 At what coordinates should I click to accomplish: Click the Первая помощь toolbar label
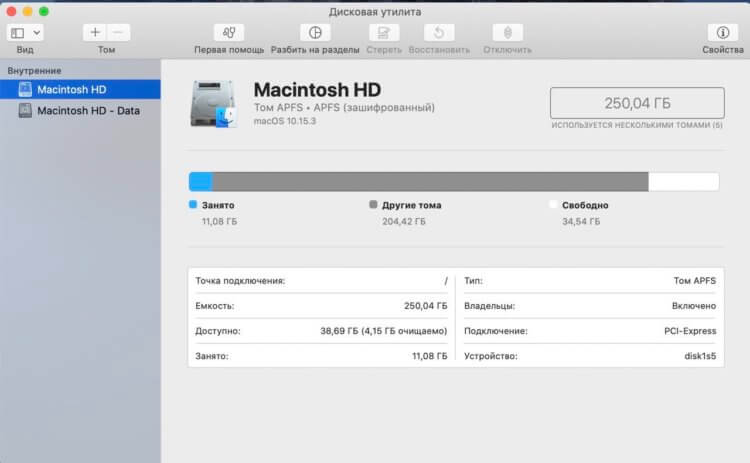(229, 50)
